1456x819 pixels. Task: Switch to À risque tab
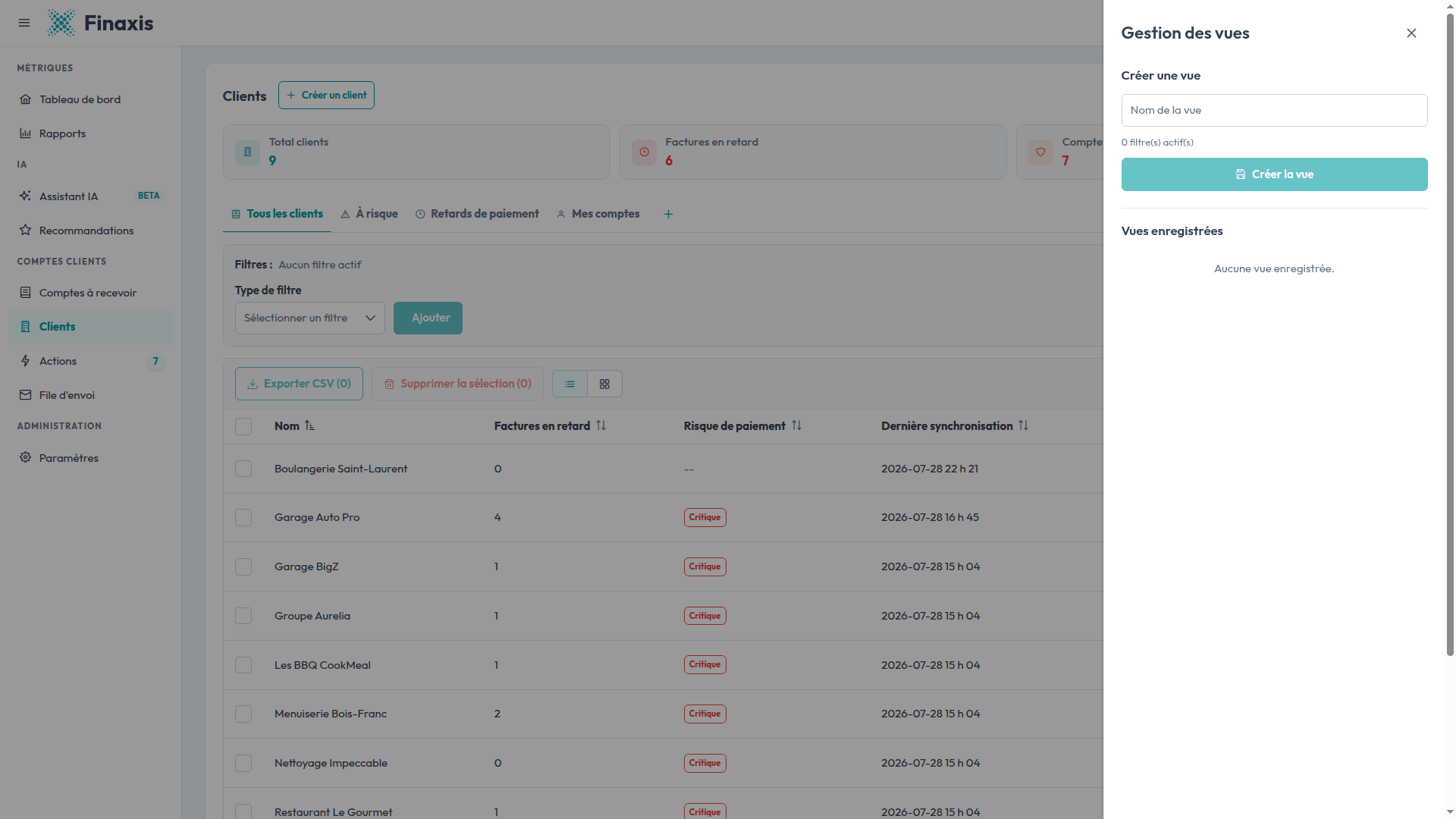point(369,215)
